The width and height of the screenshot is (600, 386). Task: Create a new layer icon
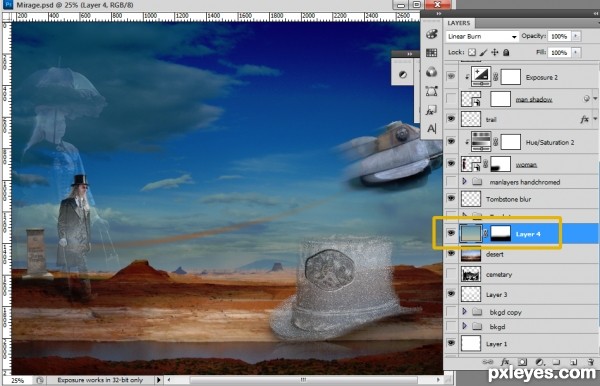click(x=573, y=362)
